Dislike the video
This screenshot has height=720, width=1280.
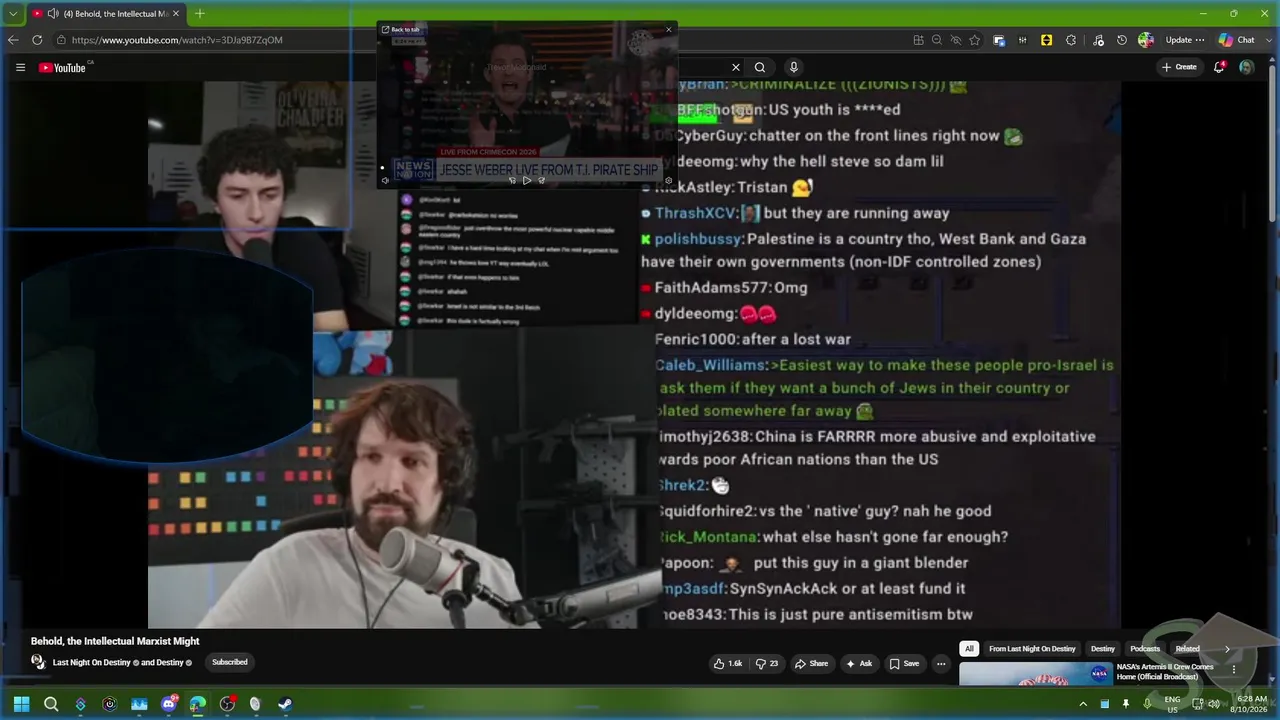click(767, 663)
